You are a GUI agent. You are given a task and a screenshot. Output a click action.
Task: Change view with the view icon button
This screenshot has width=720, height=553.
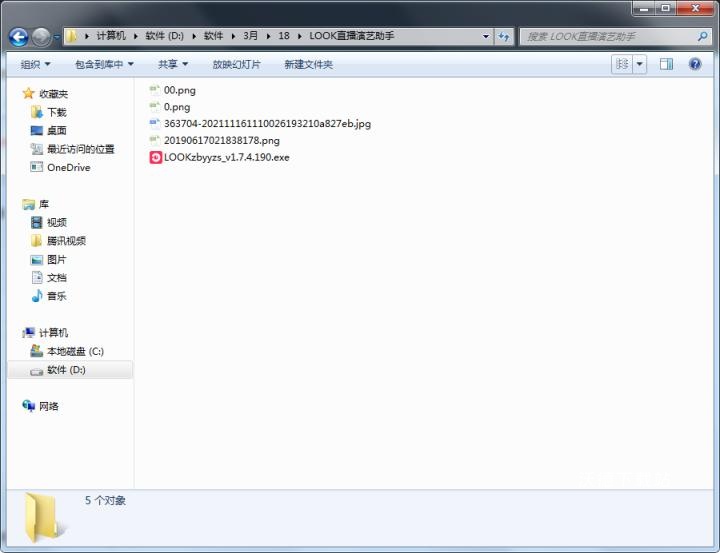tap(622, 64)
